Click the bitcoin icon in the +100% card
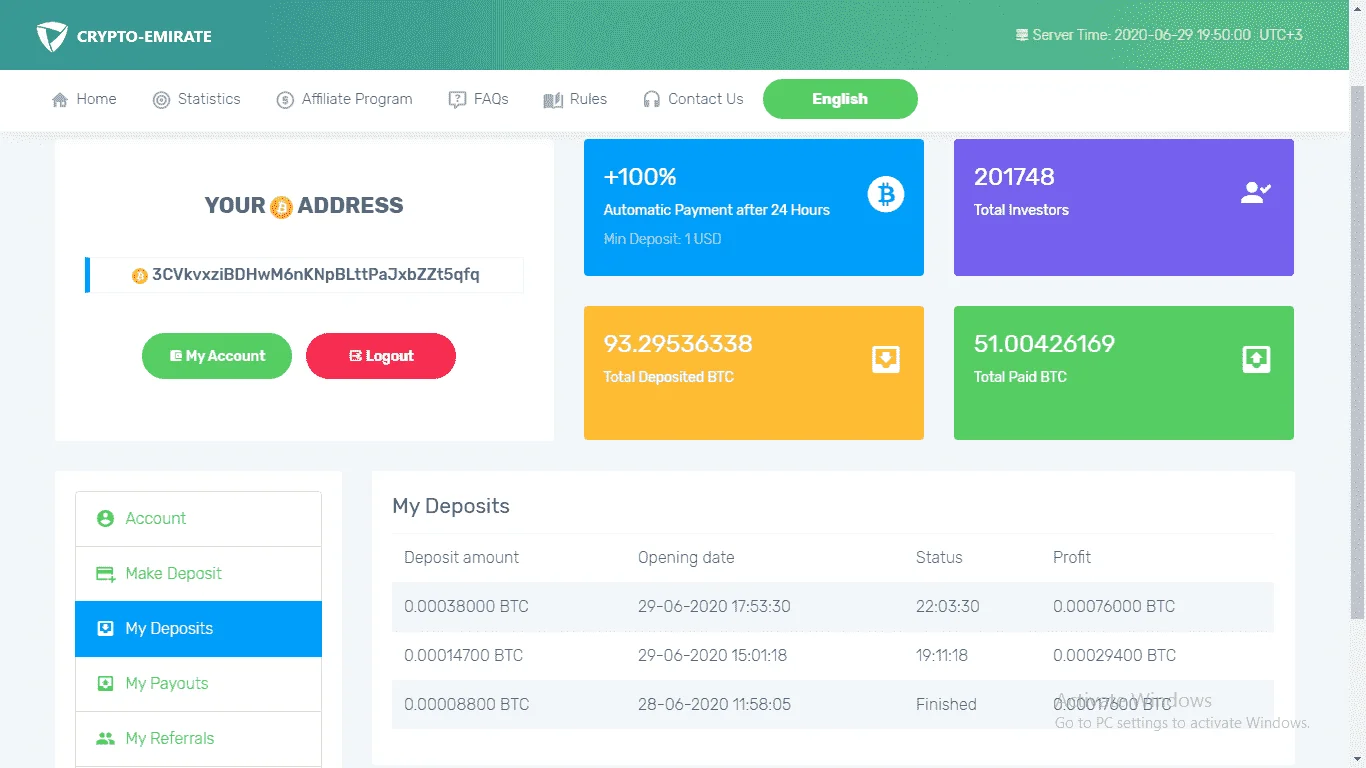Screen dimensions: 1366x768 tap(886, 193)
